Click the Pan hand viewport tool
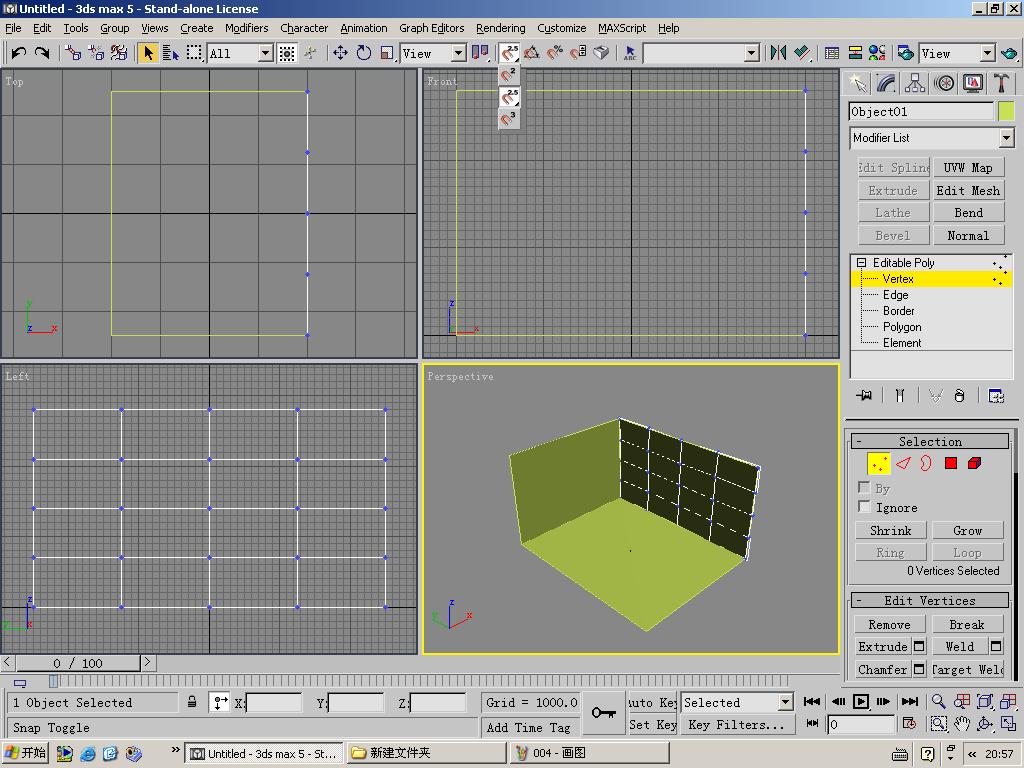 (961, 724)
